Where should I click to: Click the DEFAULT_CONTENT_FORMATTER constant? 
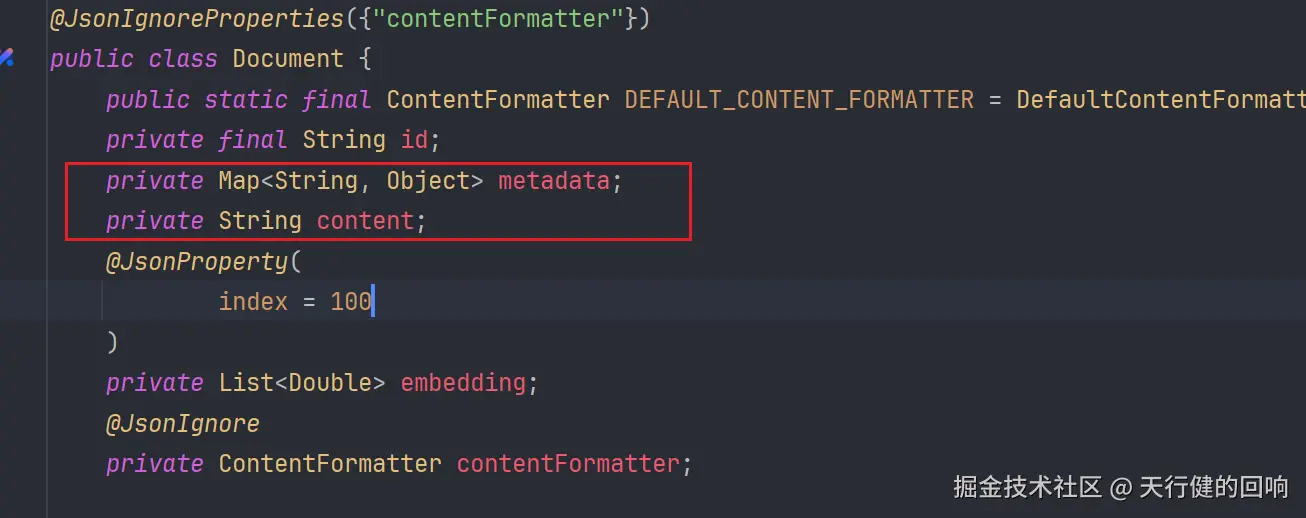[799, 100]
